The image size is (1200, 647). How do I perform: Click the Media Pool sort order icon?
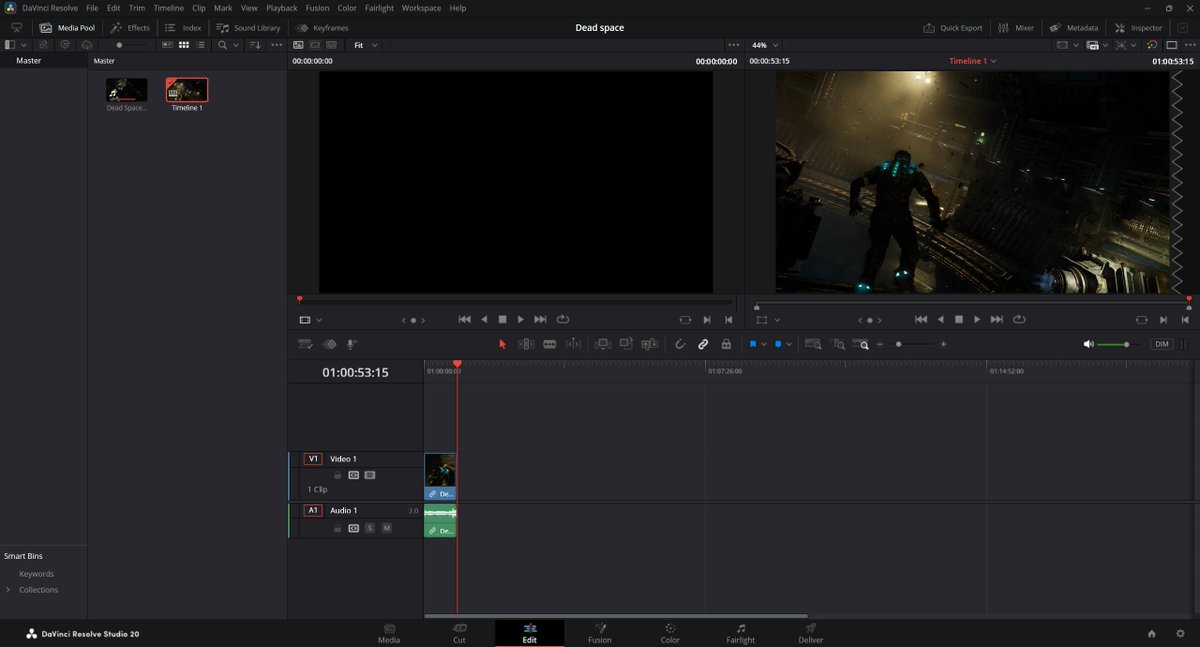pos(255,45)
